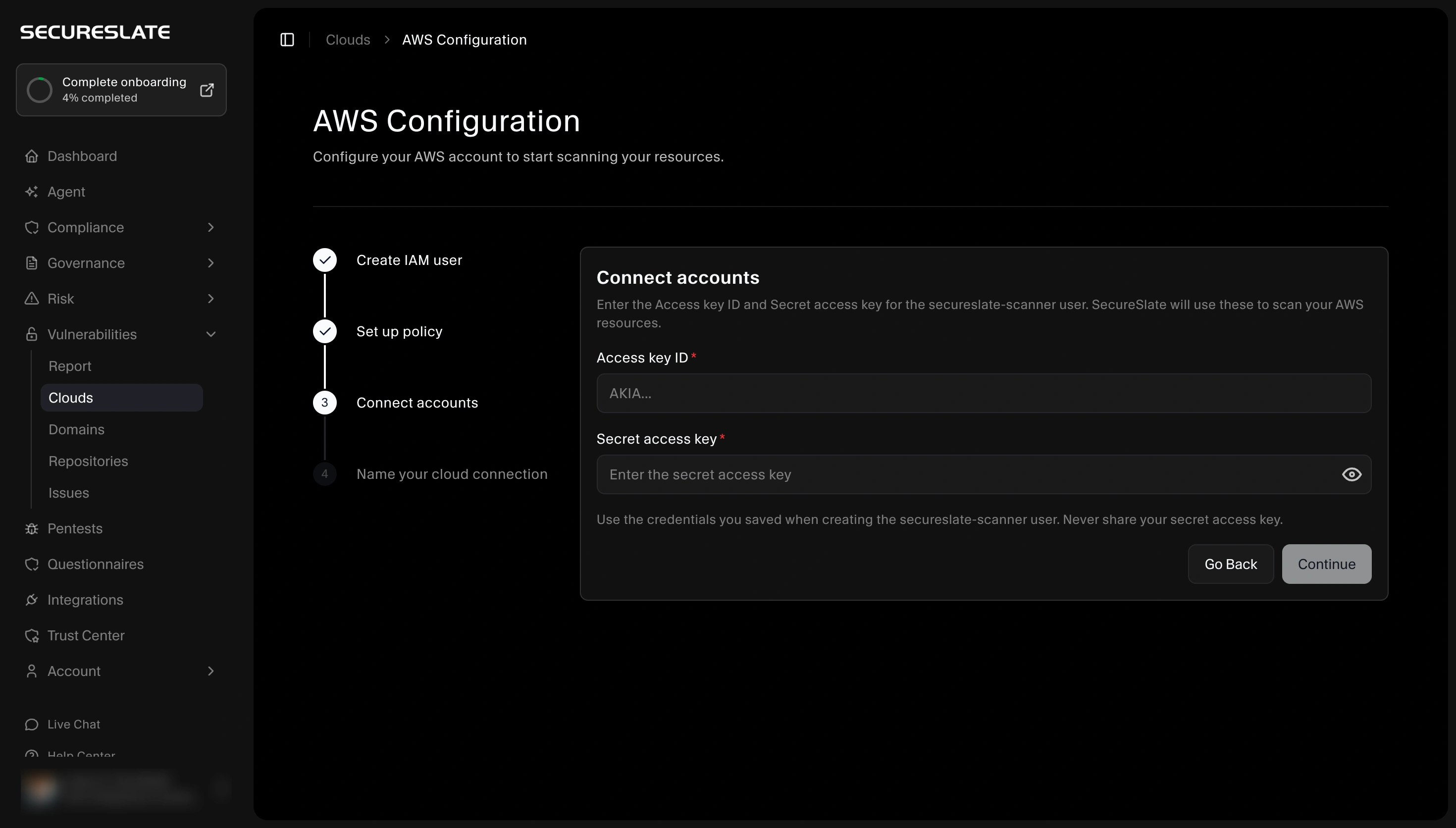This screenshot has height=828, width=1456.
Task: Click Name your cloud connection step label
Action: click(x=452, y=474)
